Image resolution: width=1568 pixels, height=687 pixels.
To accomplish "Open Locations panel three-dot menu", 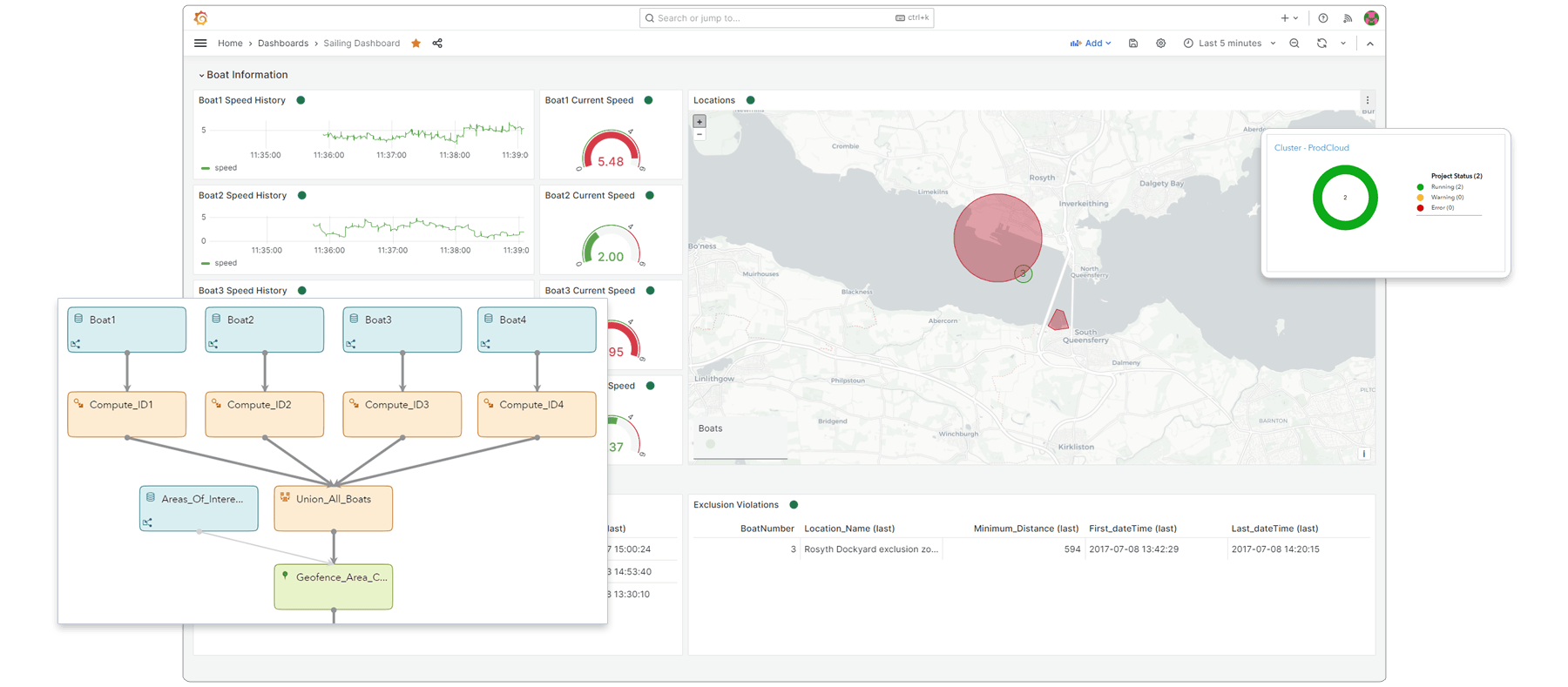I will [1368, 100].
